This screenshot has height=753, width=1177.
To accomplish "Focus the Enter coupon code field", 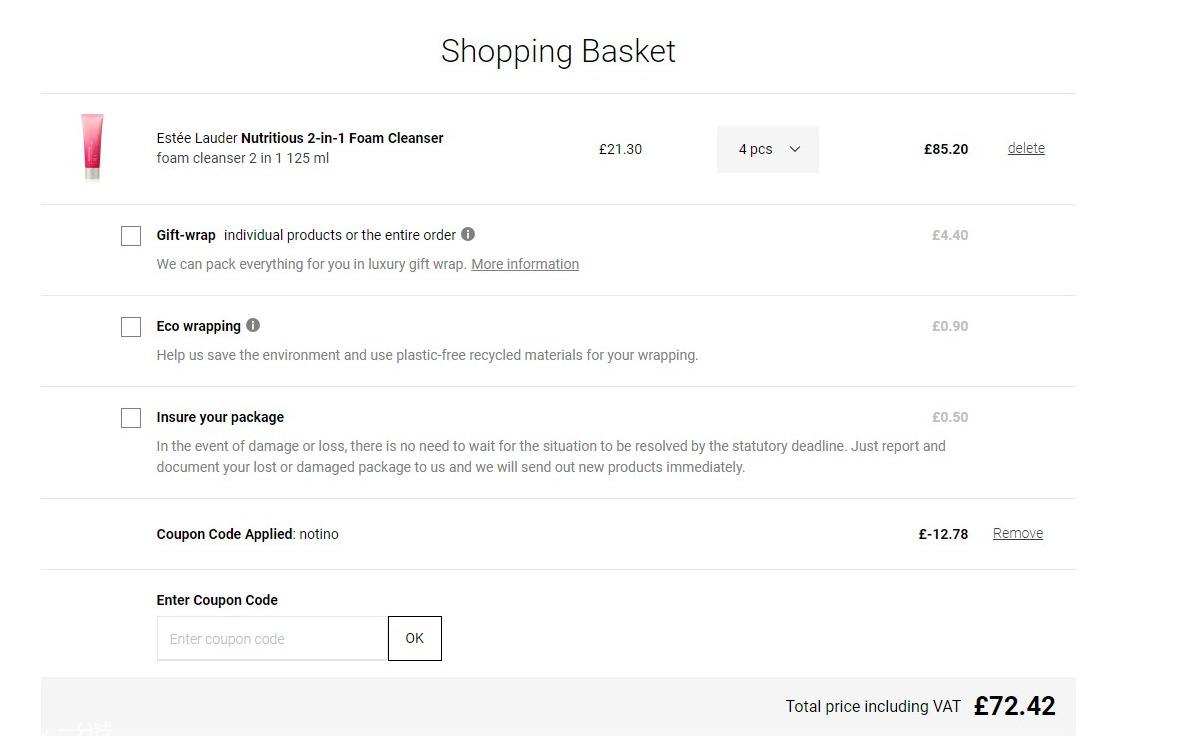I will (272, 639).
